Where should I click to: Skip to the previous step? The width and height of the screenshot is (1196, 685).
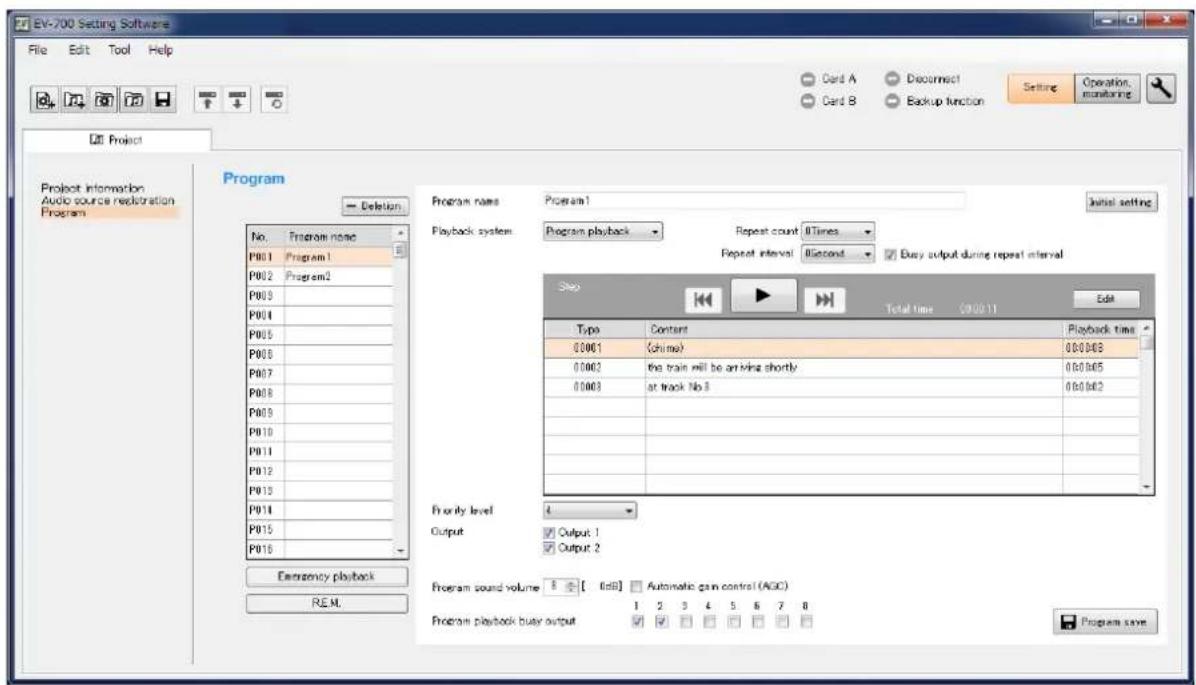pos(702,300)
